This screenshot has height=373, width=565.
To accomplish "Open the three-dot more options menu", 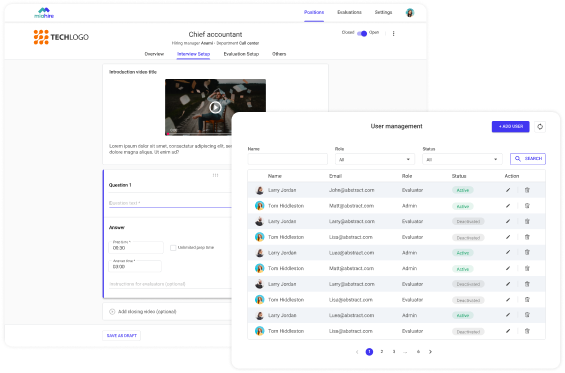I will (393, 34).
